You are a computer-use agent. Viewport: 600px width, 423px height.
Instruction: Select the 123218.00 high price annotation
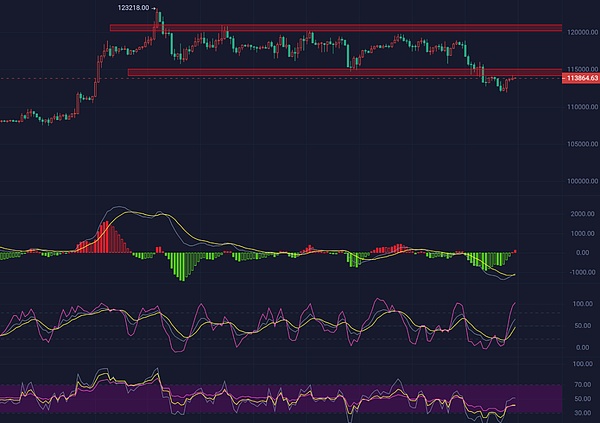(137, 8)
